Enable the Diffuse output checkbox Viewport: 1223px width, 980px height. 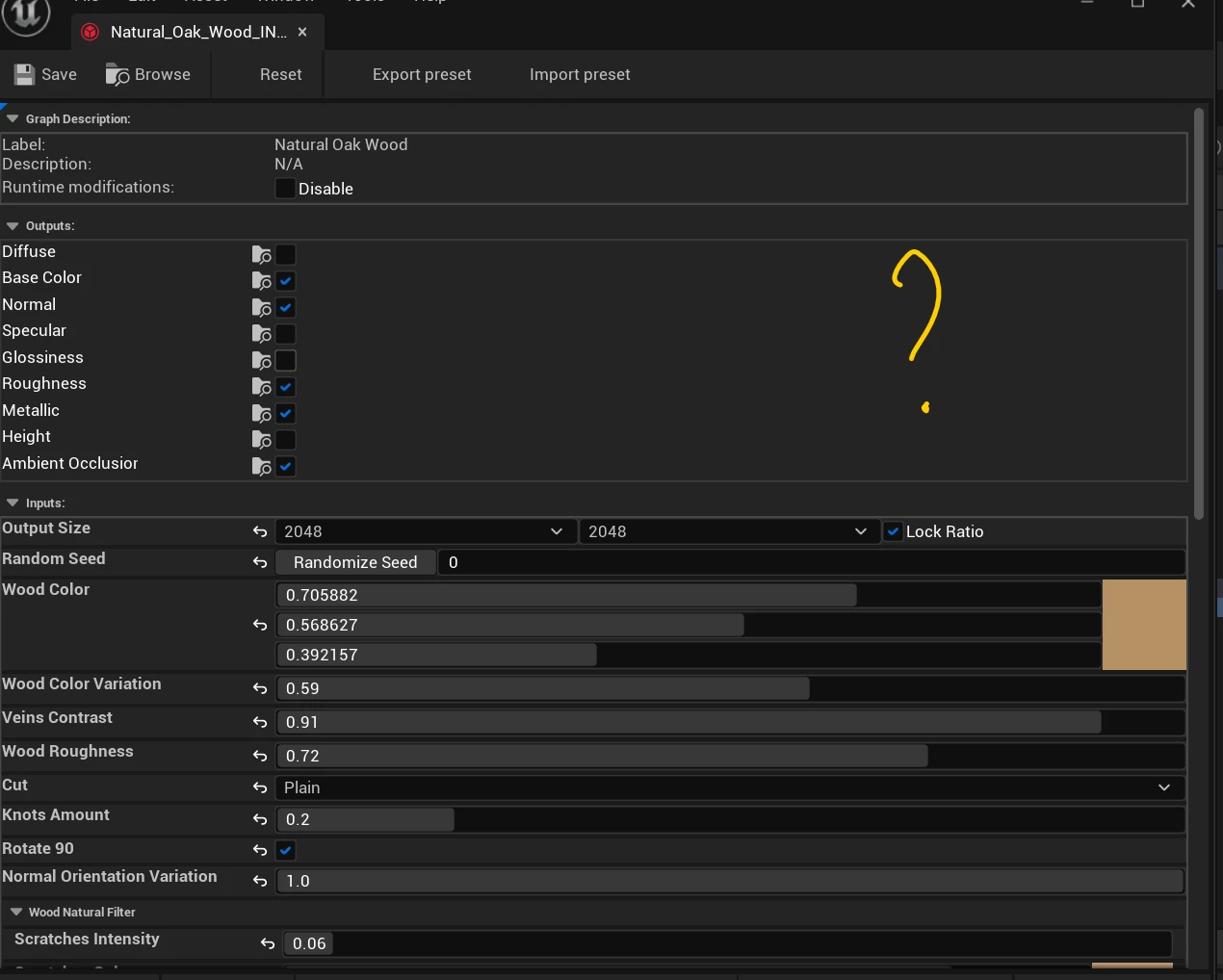point(285,254)
